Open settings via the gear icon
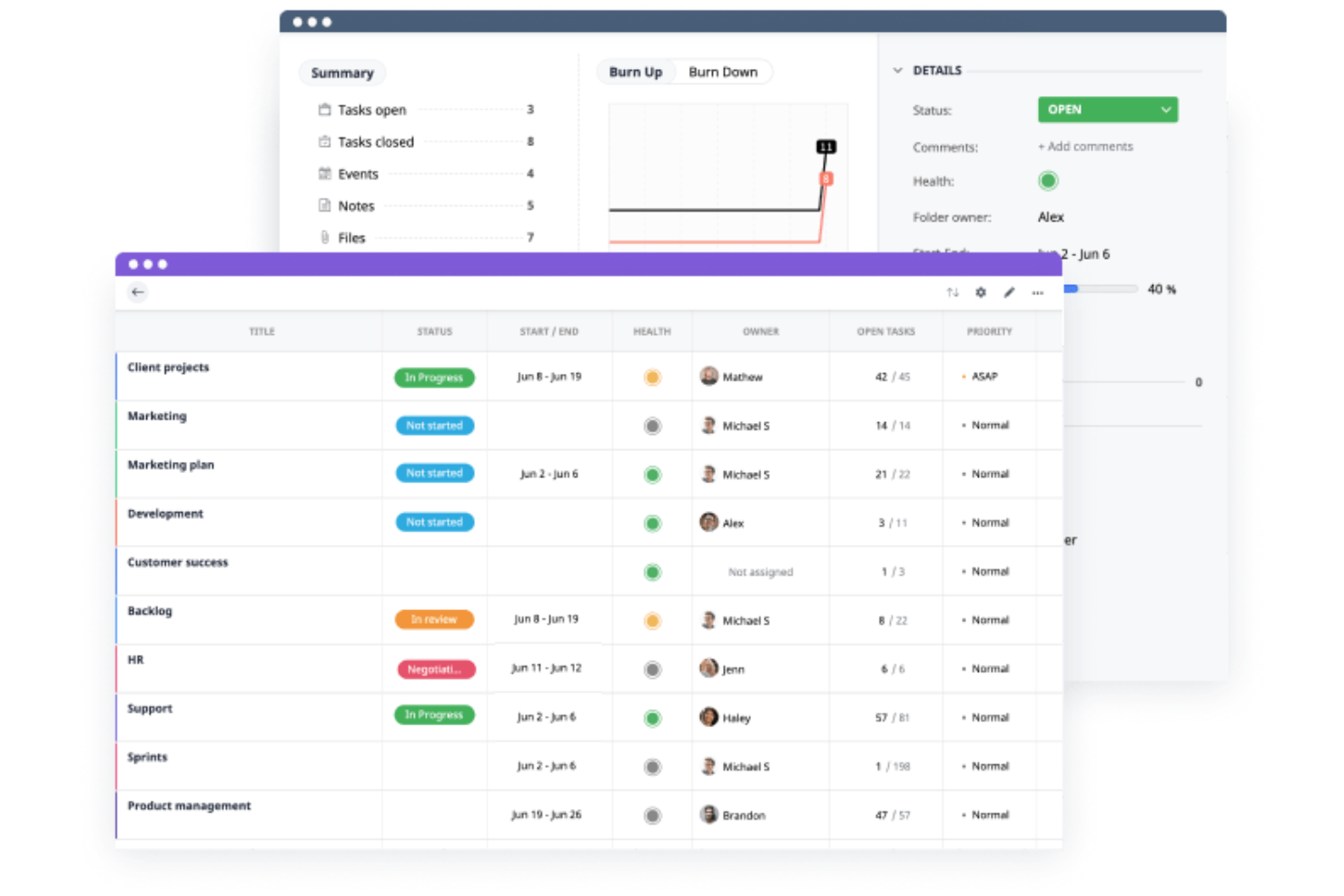1344x896 pixels. [x=981, y=291]
